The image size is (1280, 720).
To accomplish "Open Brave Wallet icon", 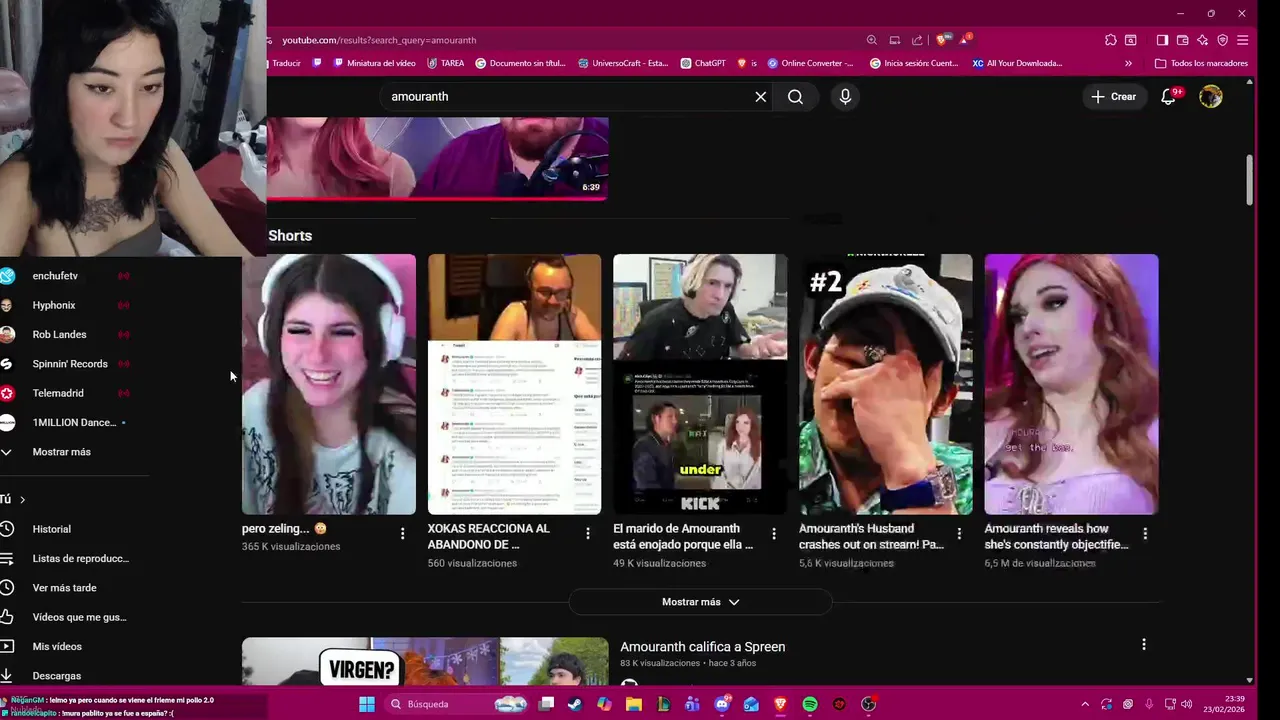I will 1182,40.
